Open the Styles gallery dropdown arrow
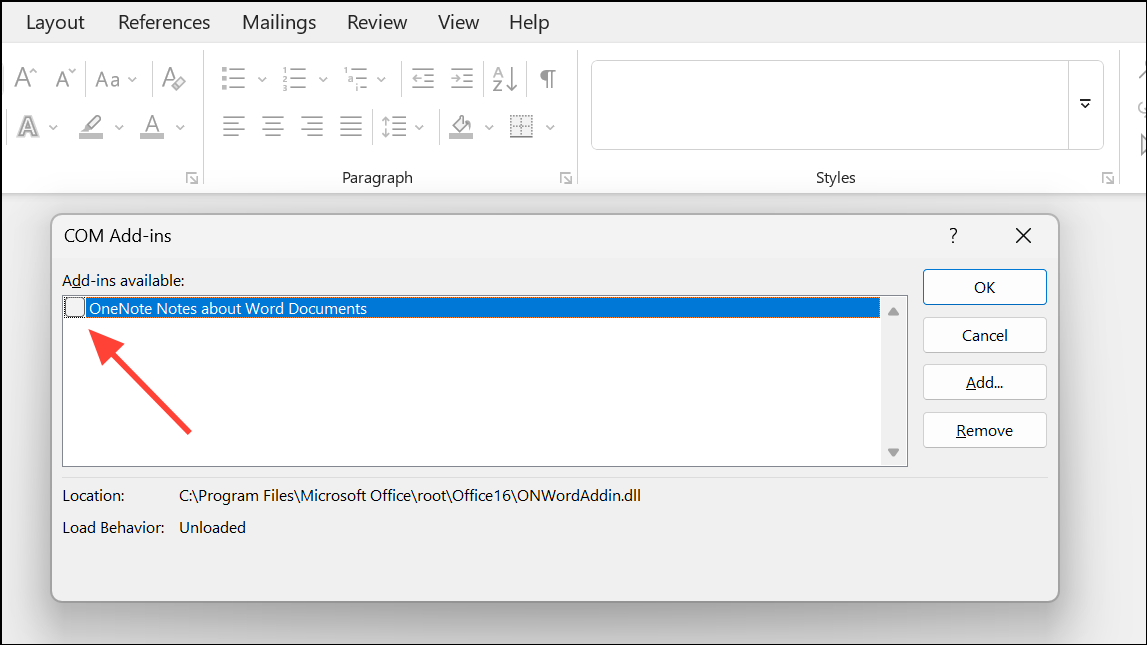The image size is (1147, 645). tap(1085, 103)
